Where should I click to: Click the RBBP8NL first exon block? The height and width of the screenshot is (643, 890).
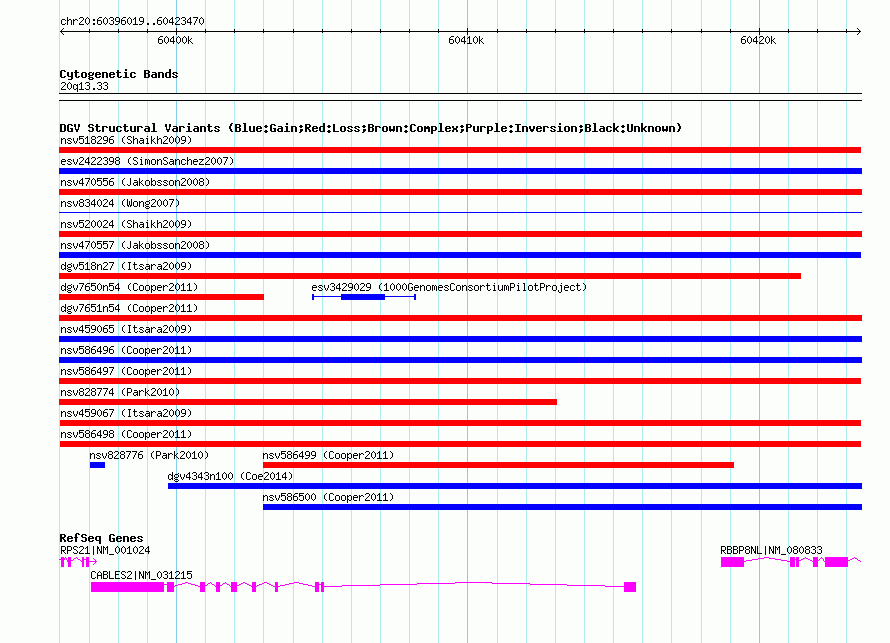[x=732, y=562]
